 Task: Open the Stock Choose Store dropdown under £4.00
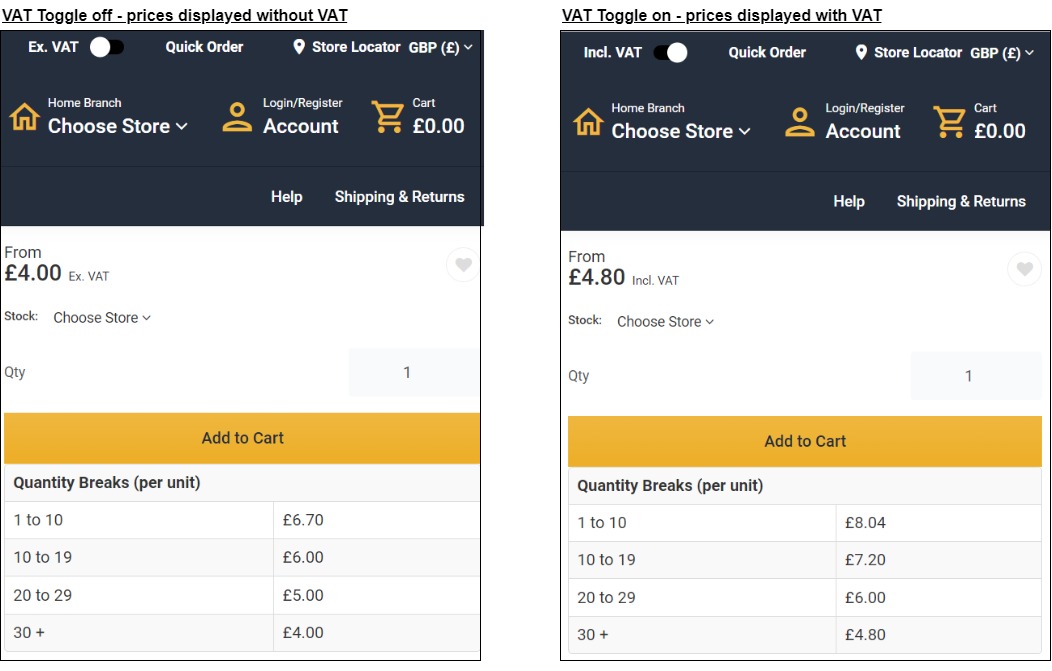[102, 318]
